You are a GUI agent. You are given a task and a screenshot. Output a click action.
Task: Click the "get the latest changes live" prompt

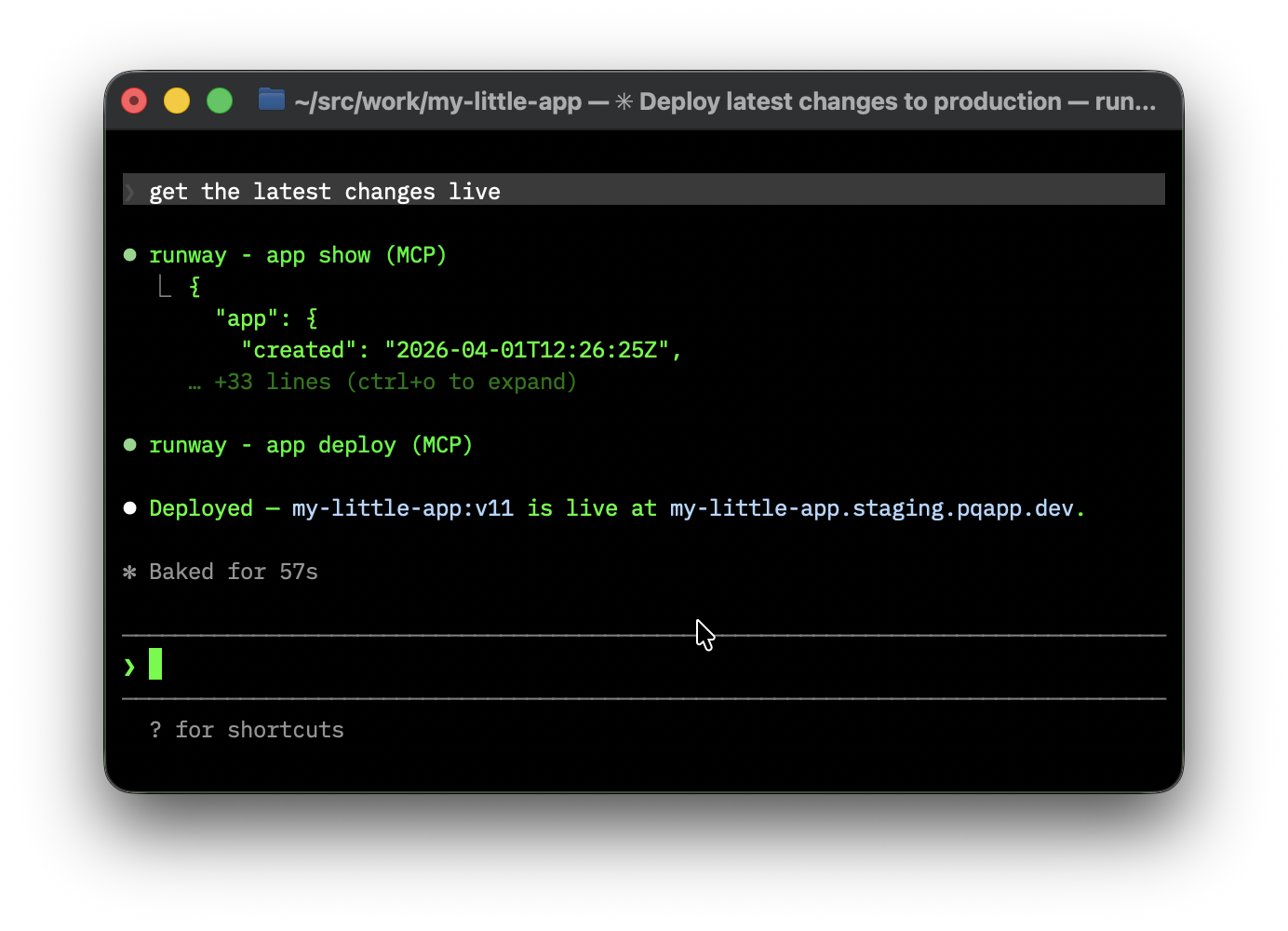pyautogui.click(x=325, y=192)
